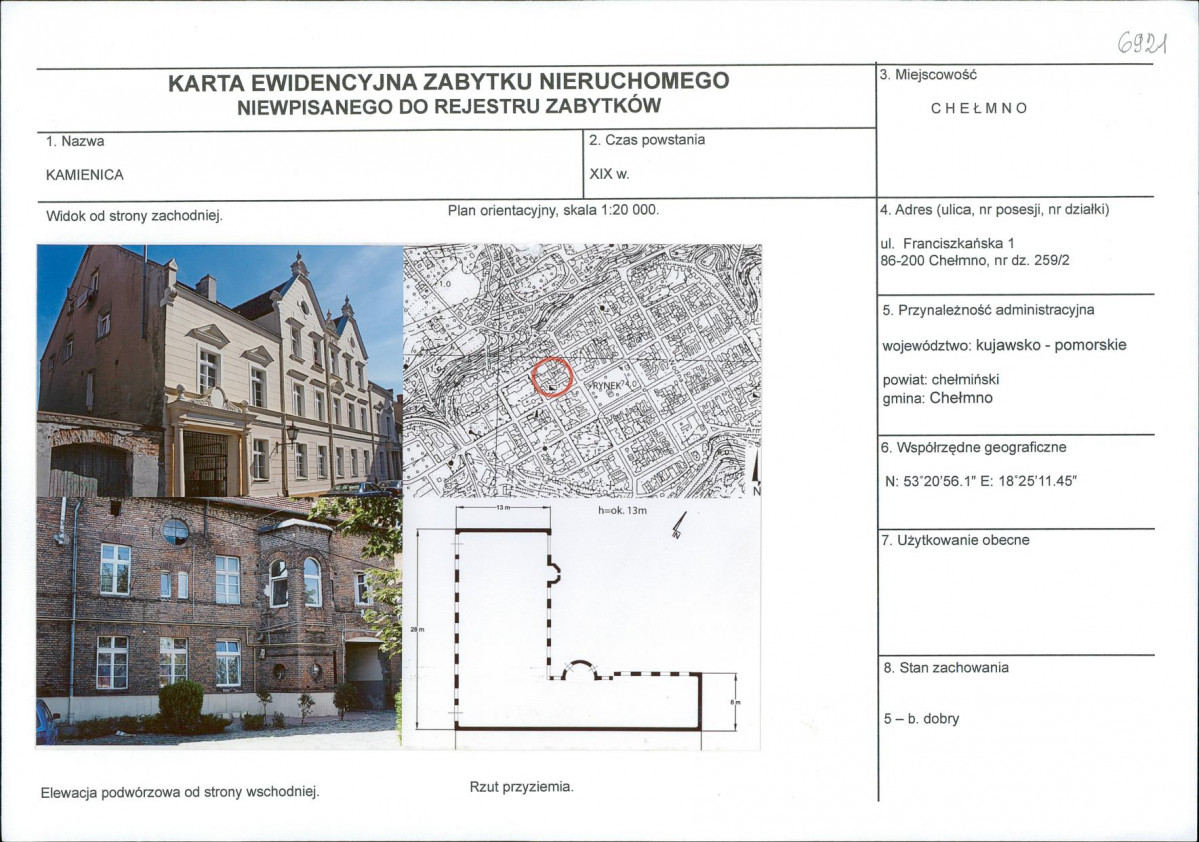Click the empty Użytkowanie obecne field
This screenshot has height=842, width=1199.
1015,595
